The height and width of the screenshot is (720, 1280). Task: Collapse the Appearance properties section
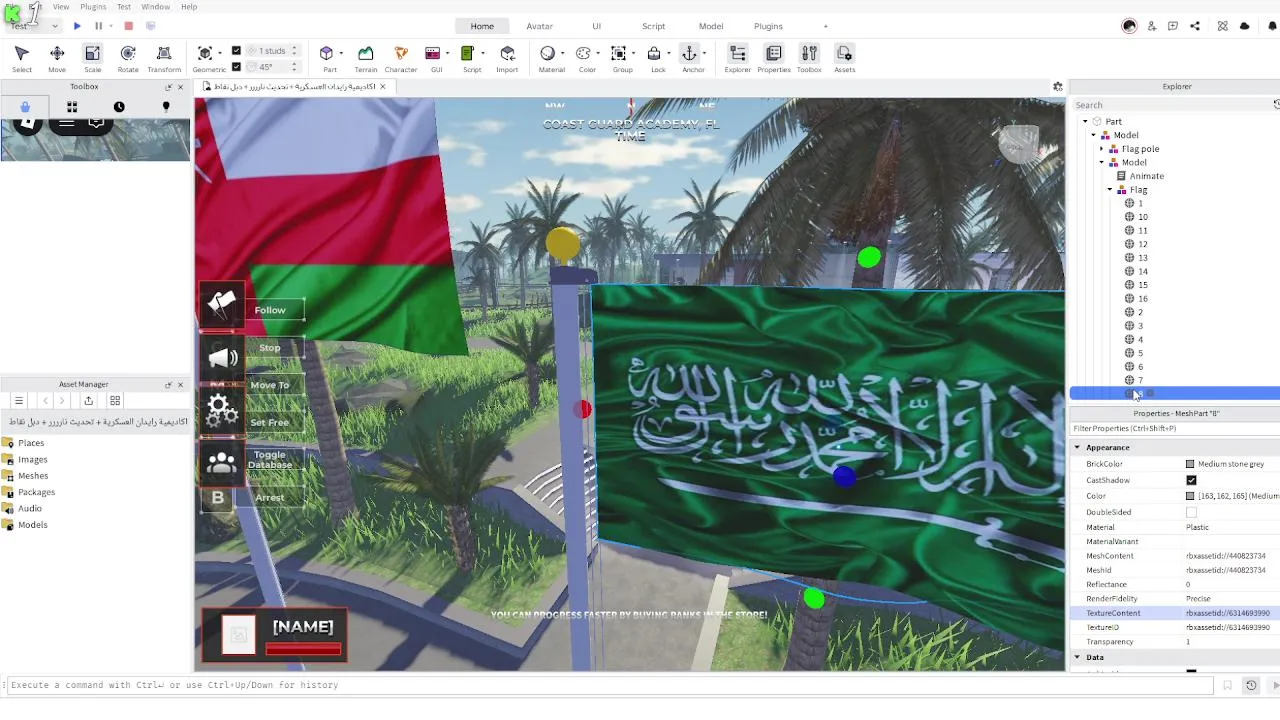1077,447
